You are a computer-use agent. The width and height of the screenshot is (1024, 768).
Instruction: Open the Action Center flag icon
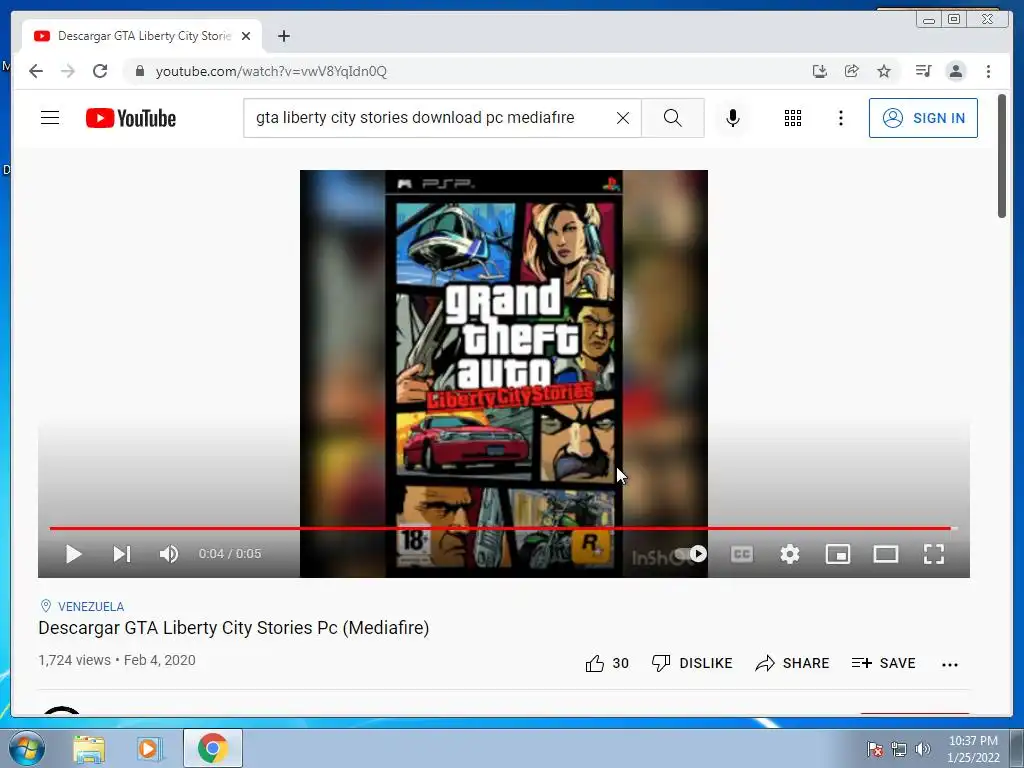click(x=875, y=749)
